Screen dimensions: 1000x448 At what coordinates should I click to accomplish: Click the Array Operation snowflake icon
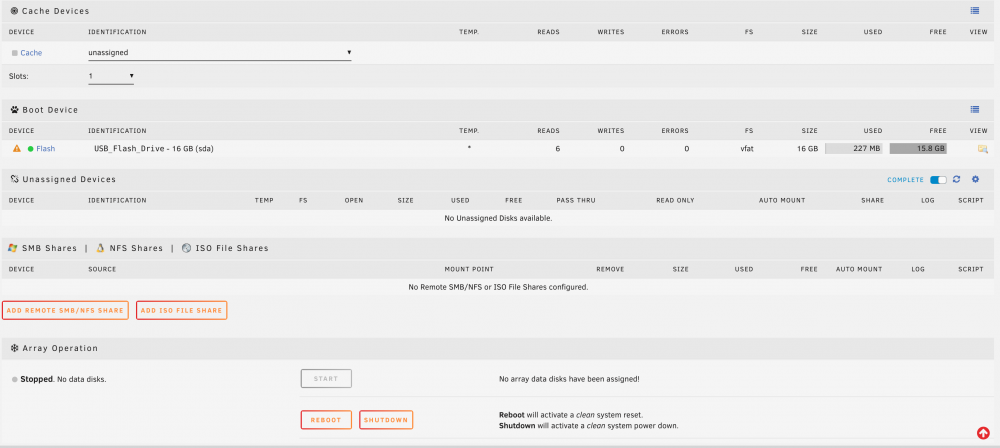click(x=14, y=348)
